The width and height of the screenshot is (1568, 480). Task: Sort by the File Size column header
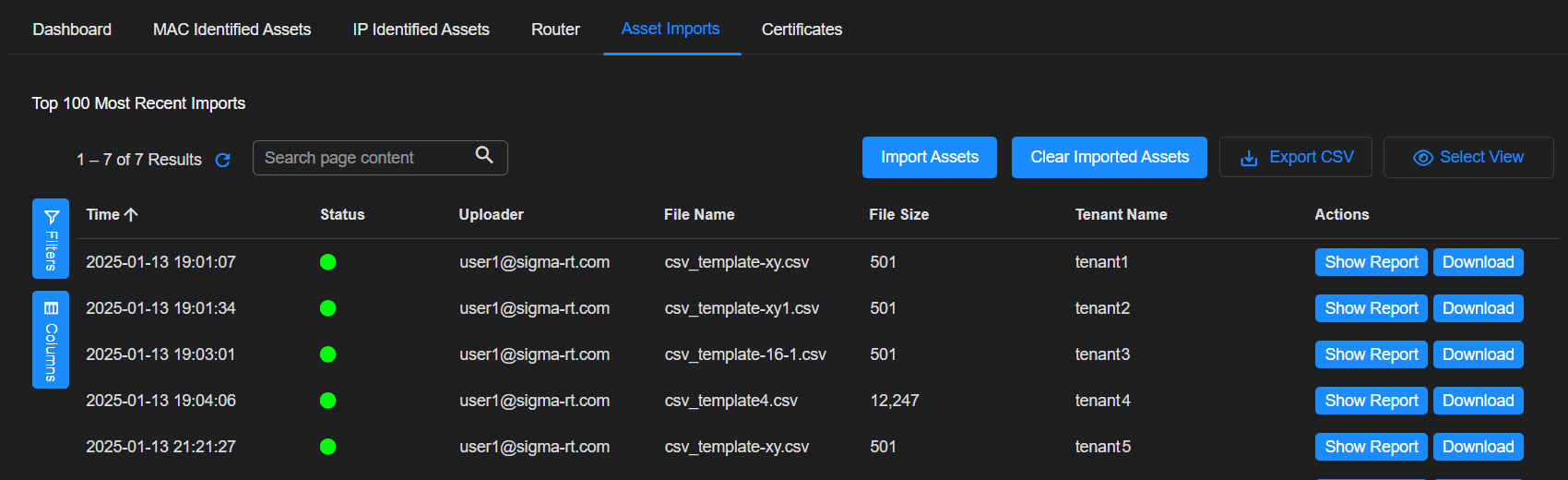tap(898, 214)
